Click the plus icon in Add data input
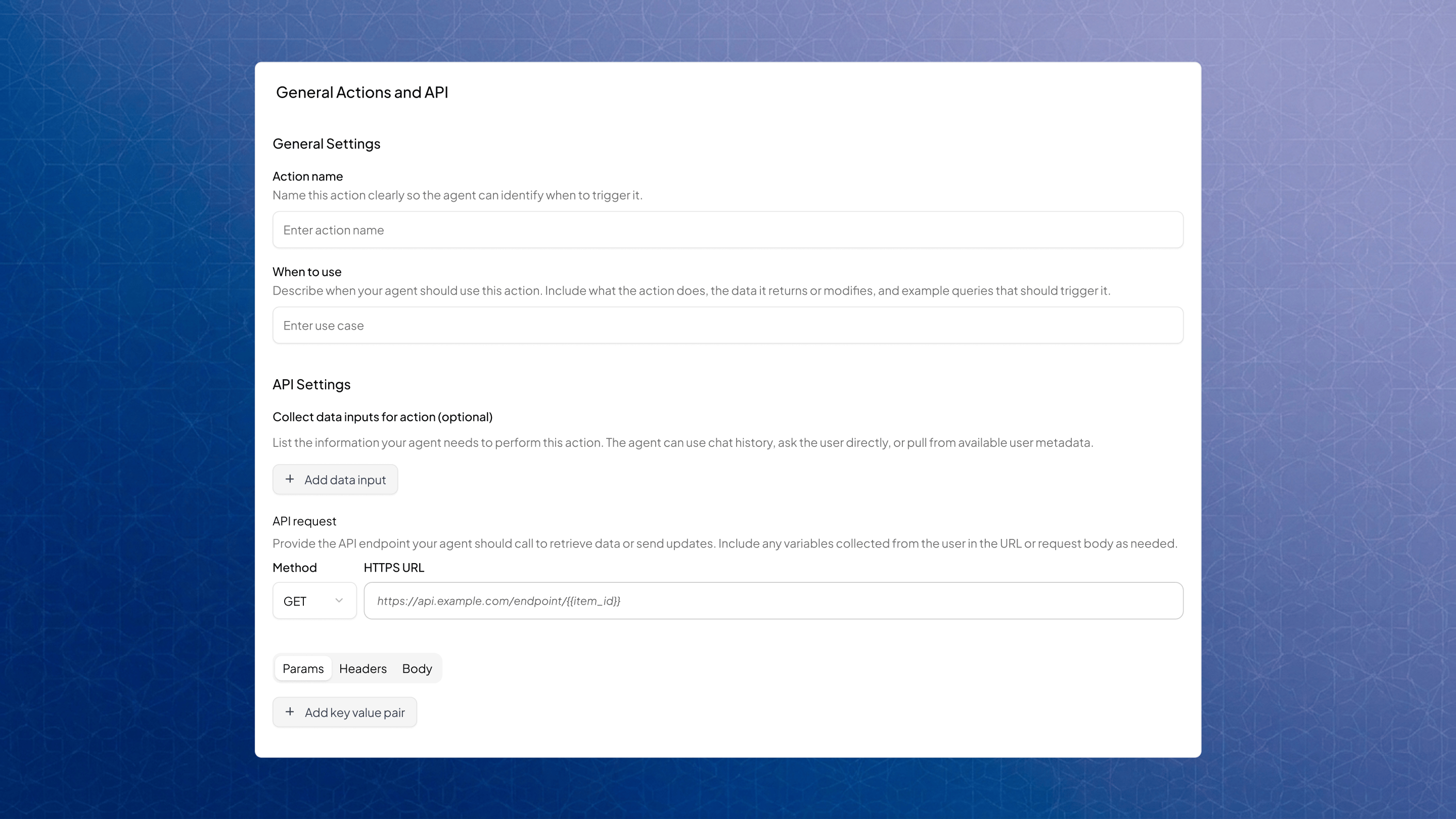Screen dimensions: 1456x819 [289, 479]
